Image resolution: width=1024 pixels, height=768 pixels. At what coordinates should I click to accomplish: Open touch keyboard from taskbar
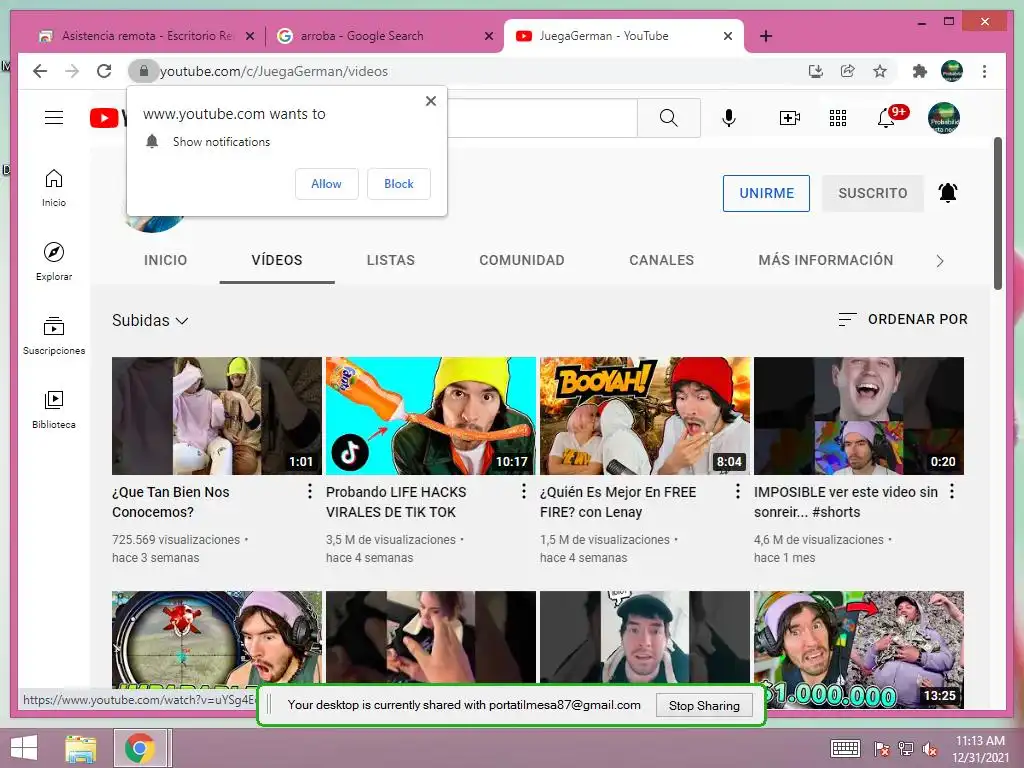click(845, 748)
